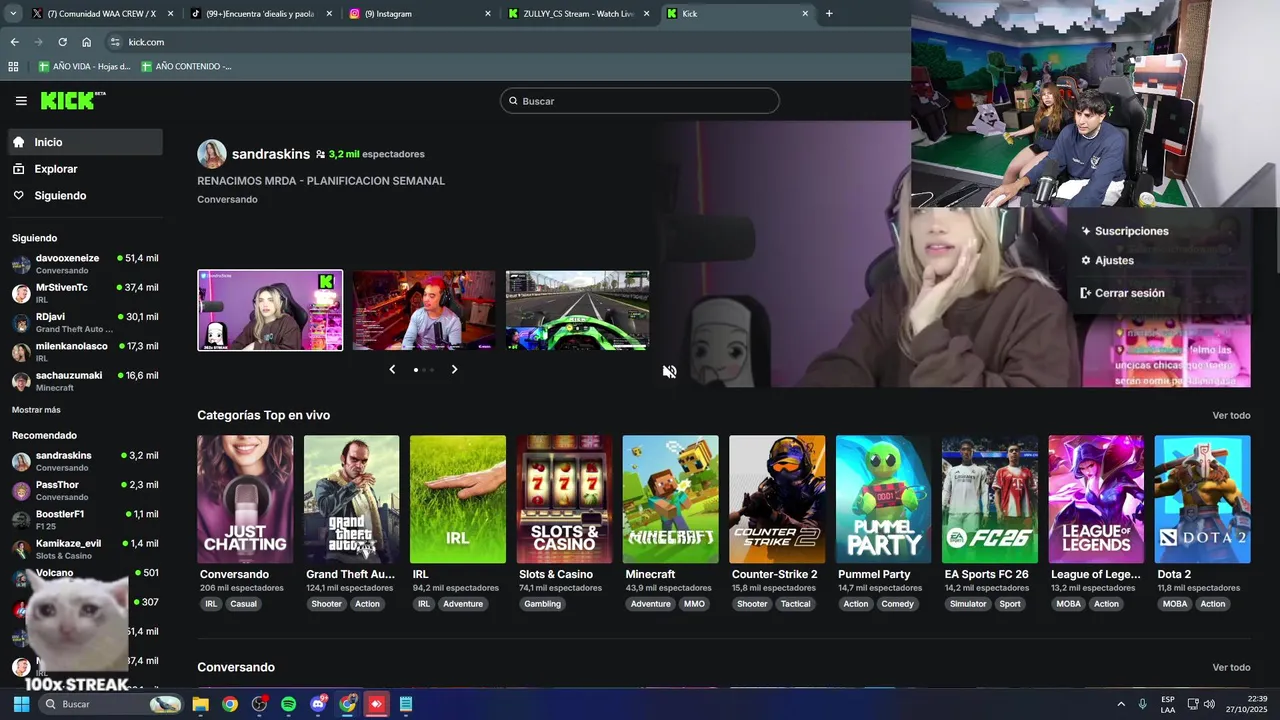Open AÑO VIDA bookmark
This screenshot has height=720, width=1280.
[x=84, y=66]
